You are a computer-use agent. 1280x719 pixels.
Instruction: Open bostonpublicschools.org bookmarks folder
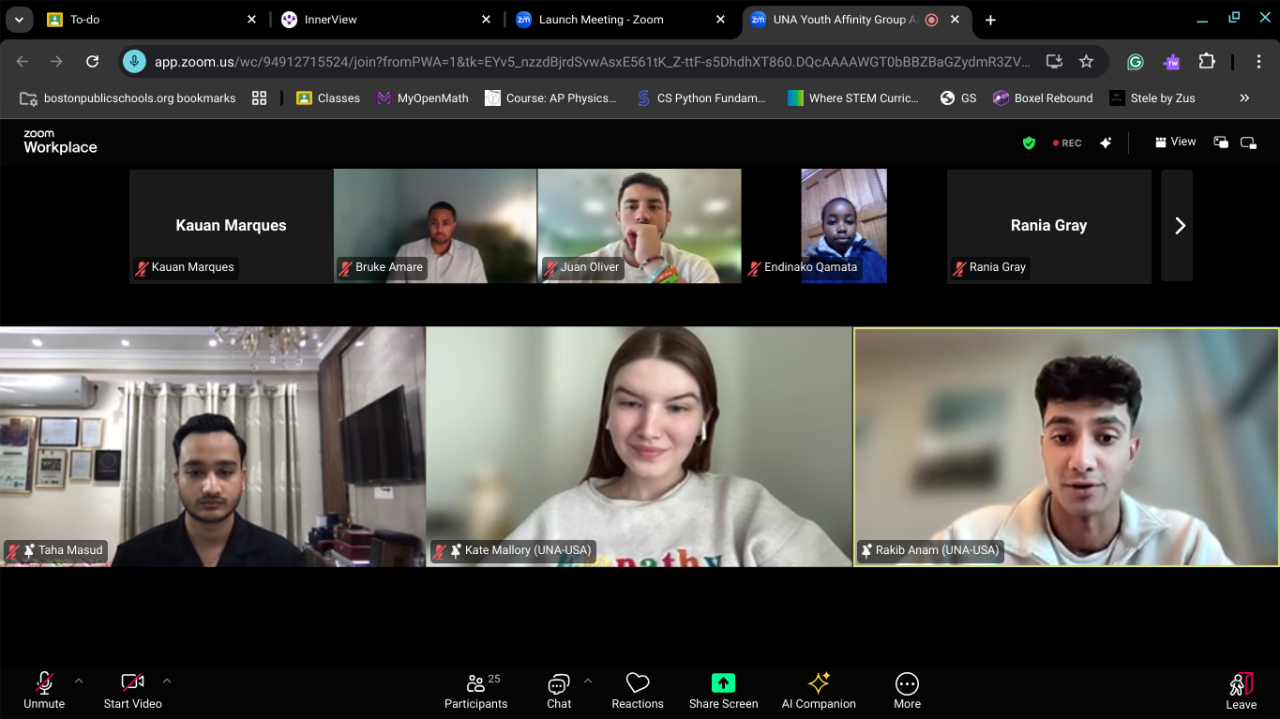[x=127, y=98]
